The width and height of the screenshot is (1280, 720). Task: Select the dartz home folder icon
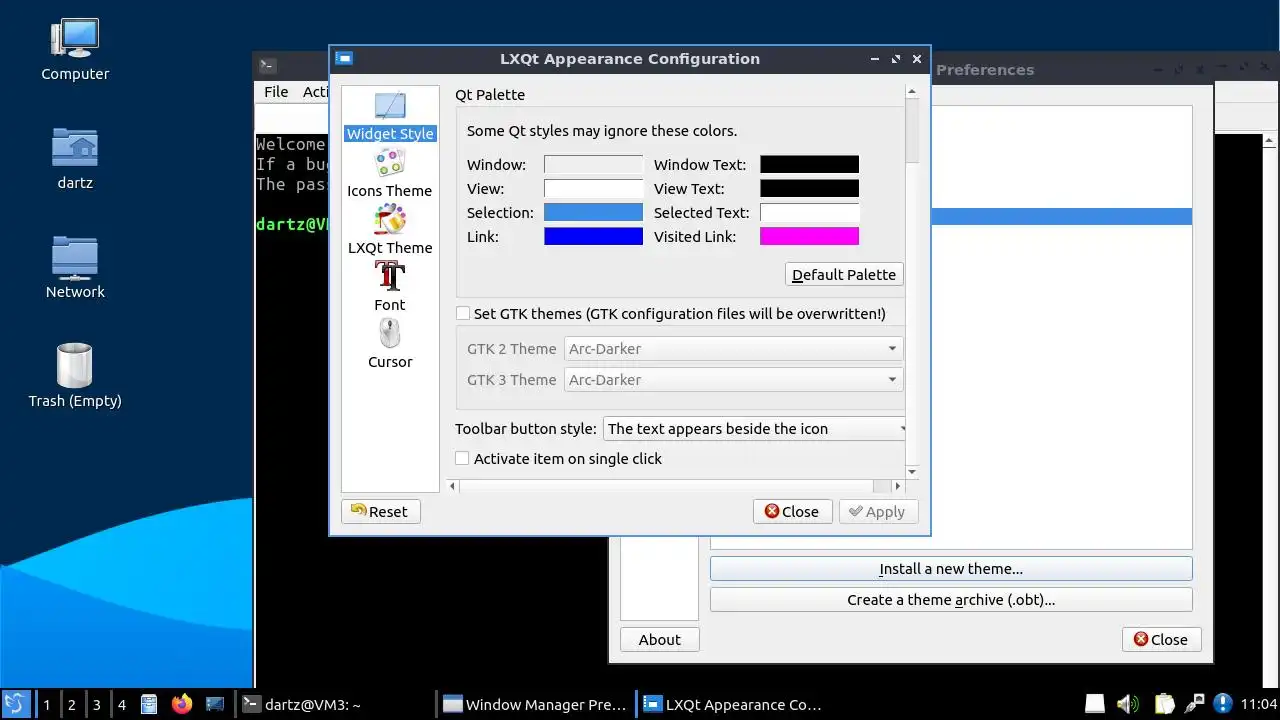(x=75, y=159)
